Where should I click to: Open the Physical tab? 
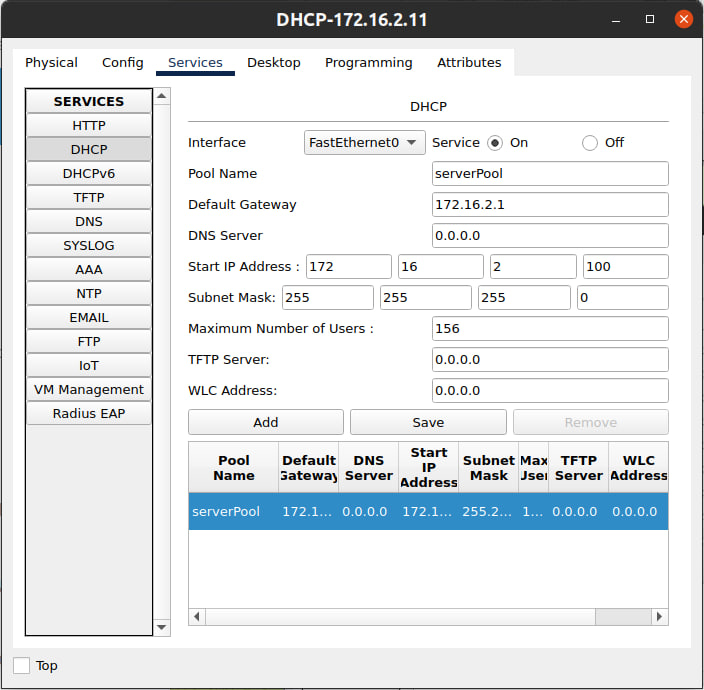tap(51, 62)
